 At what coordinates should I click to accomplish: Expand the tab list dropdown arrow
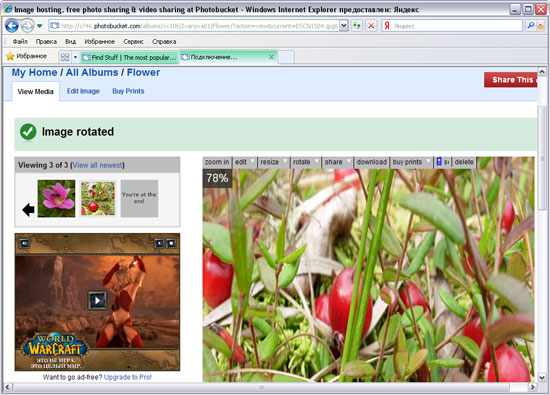tap(75, 57)
